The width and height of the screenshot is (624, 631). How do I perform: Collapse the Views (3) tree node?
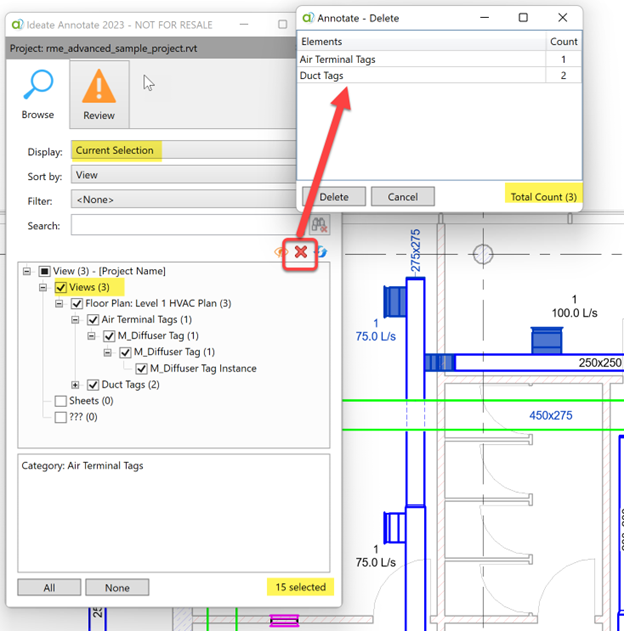[x=43, y=287]
